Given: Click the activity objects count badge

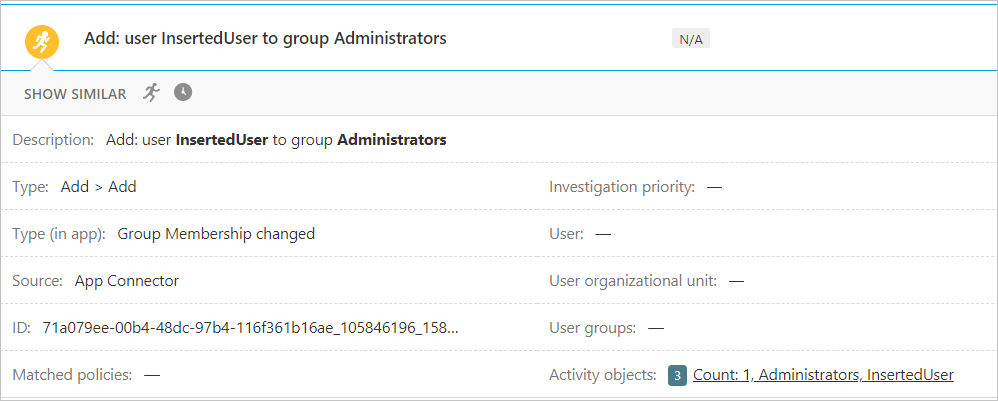Looking at the screenshot, I should 677,376.
